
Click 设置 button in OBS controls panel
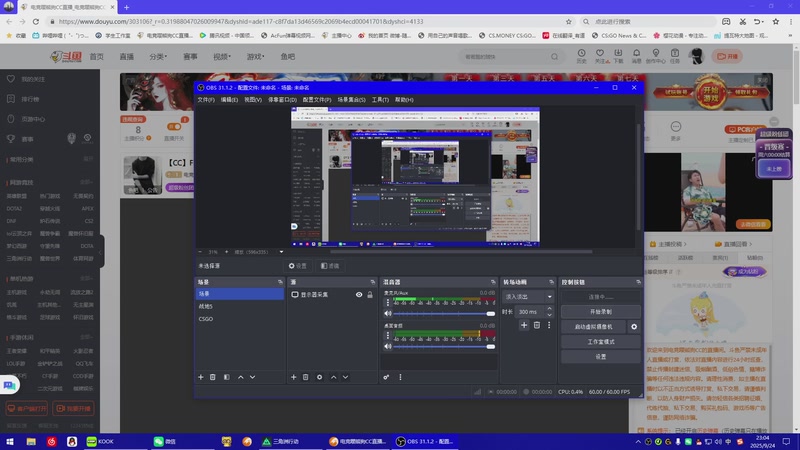point(601,357)
